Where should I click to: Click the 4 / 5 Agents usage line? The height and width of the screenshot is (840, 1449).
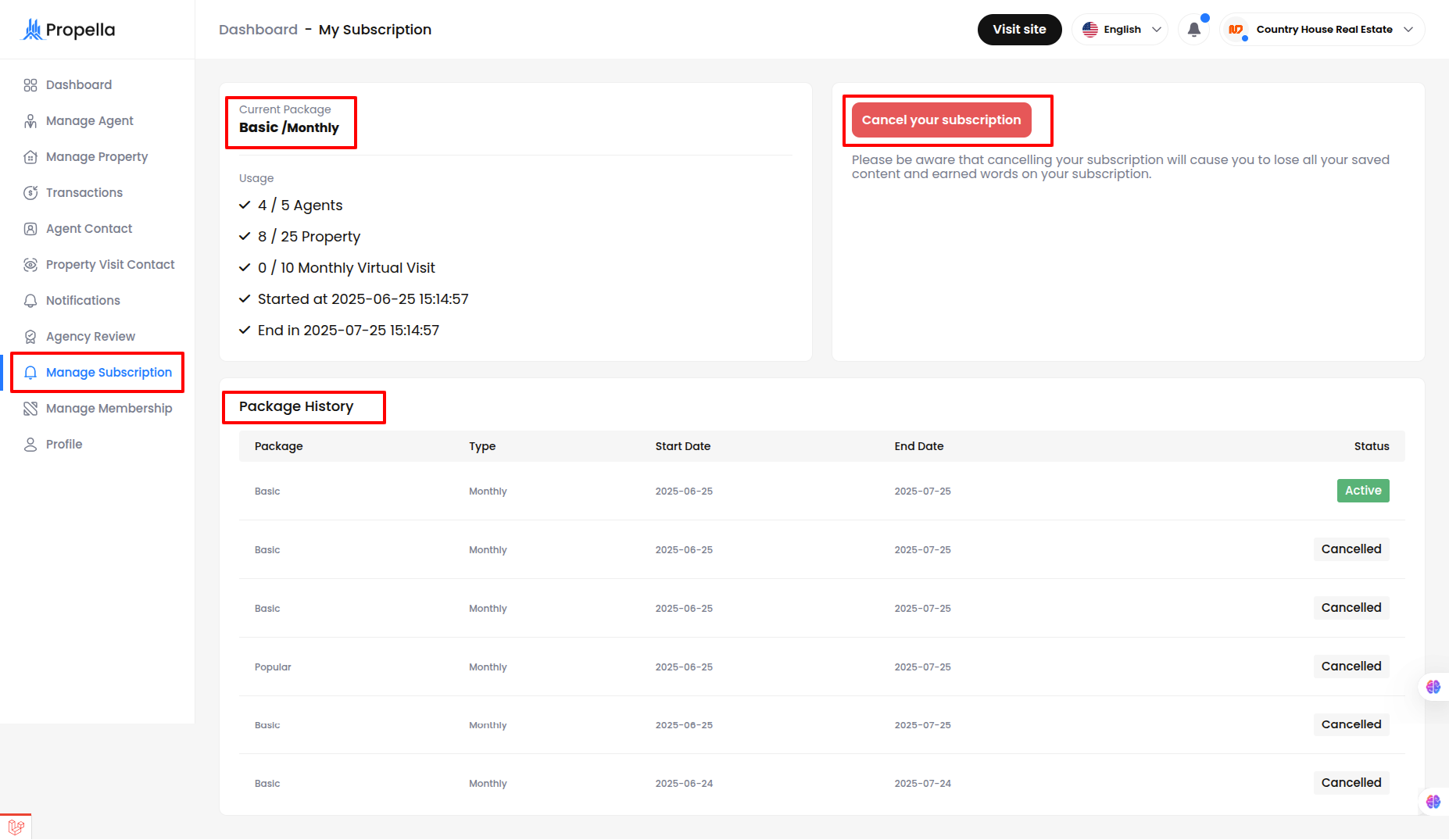[300, 206]
